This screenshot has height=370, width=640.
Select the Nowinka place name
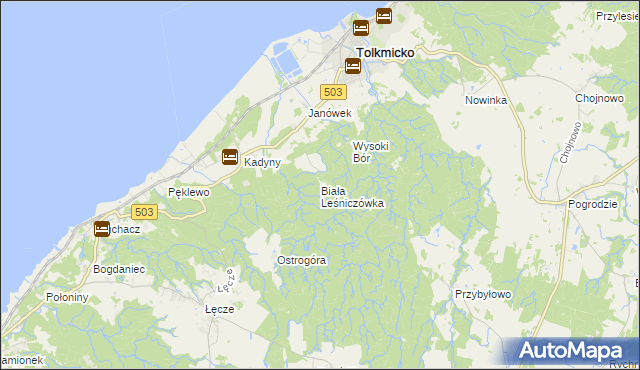[x=486, y=100]
